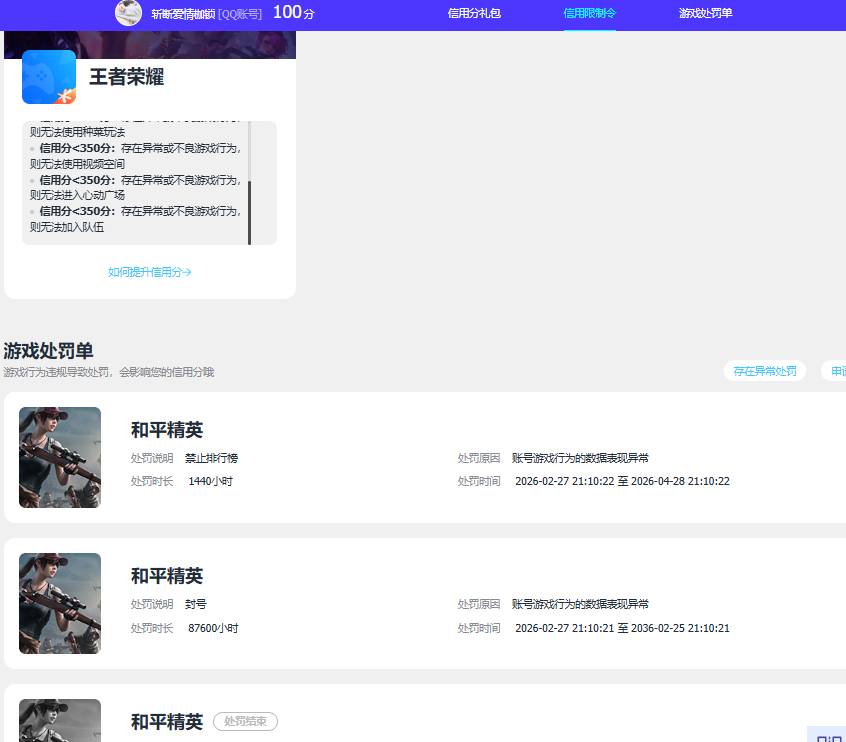Screen dimensions: 846x742
Task: Click rule text 则无法使用视频空间
Action: coord(77,164)
